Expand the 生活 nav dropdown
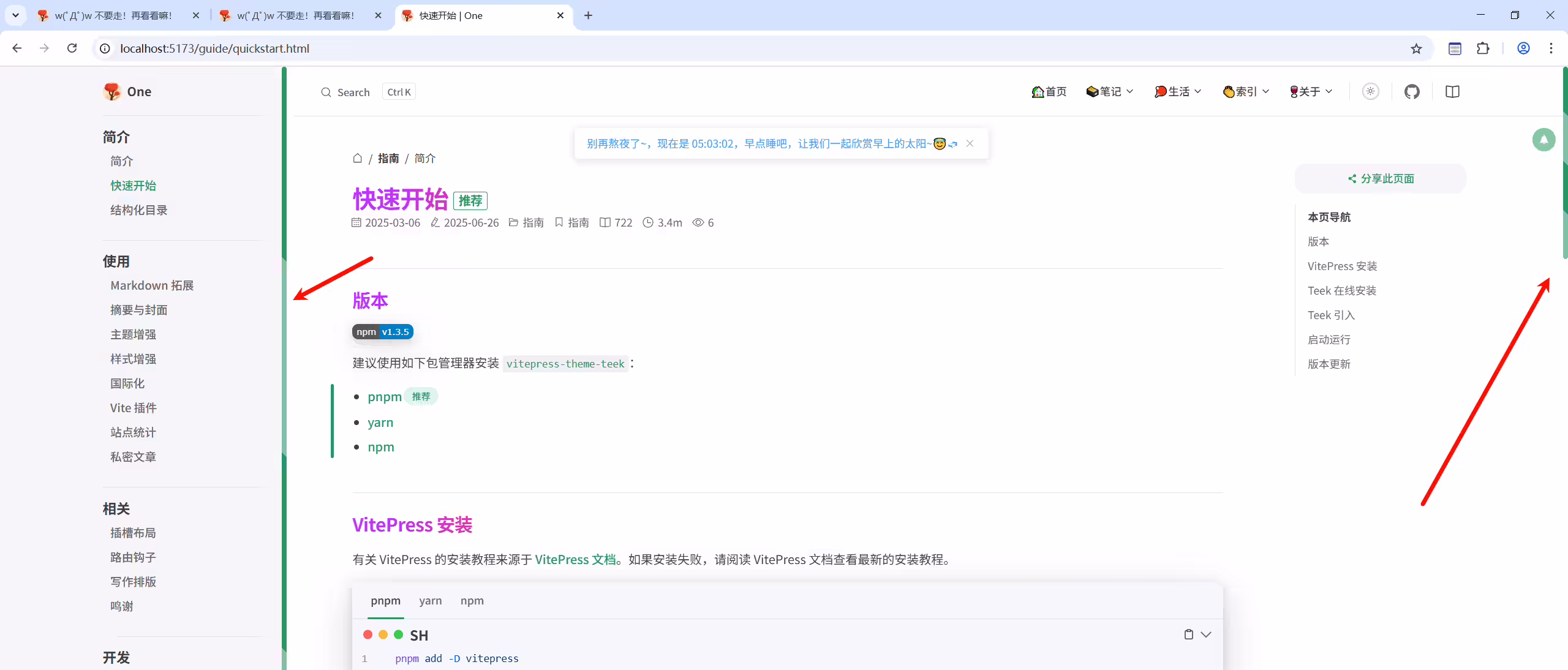The image size is (1568, 670). click(1178, 92)
